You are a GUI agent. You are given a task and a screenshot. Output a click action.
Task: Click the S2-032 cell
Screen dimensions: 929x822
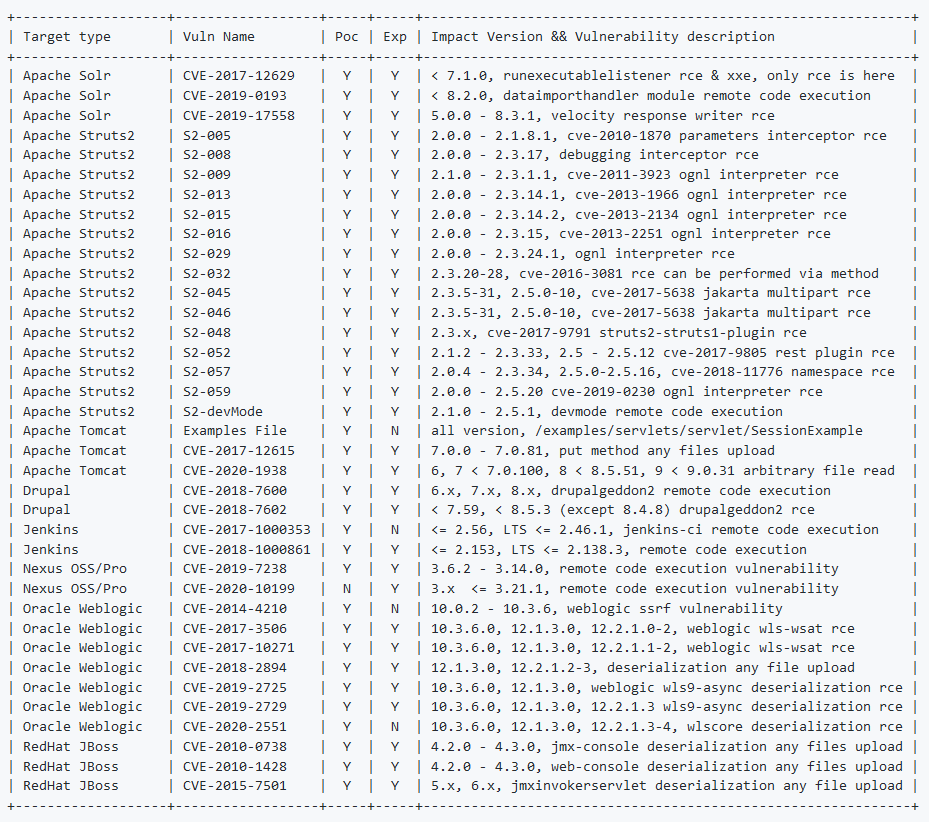click(207, 274)
